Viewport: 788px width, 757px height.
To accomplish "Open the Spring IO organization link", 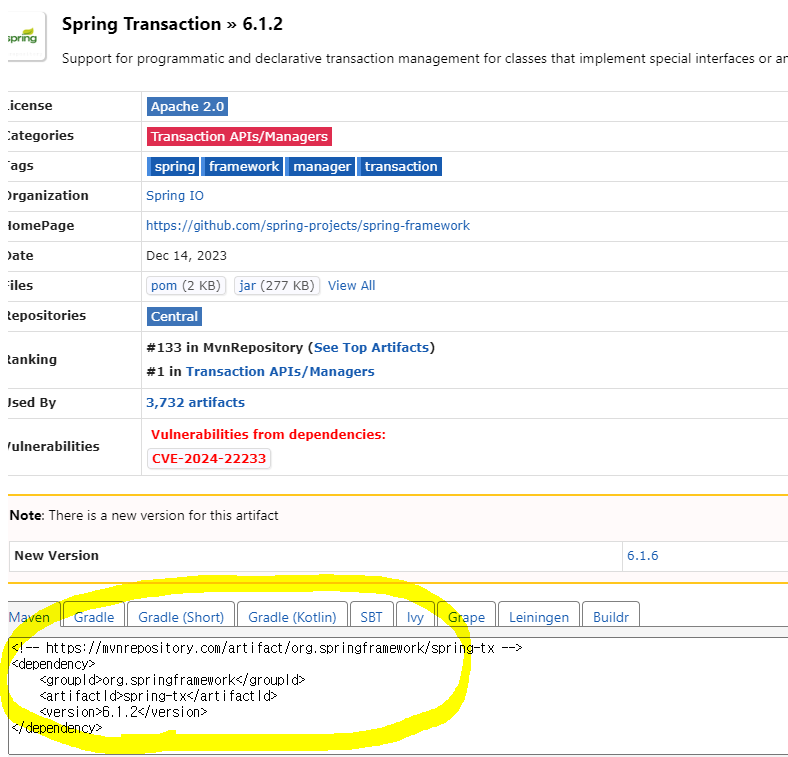I will coord(175,196).
